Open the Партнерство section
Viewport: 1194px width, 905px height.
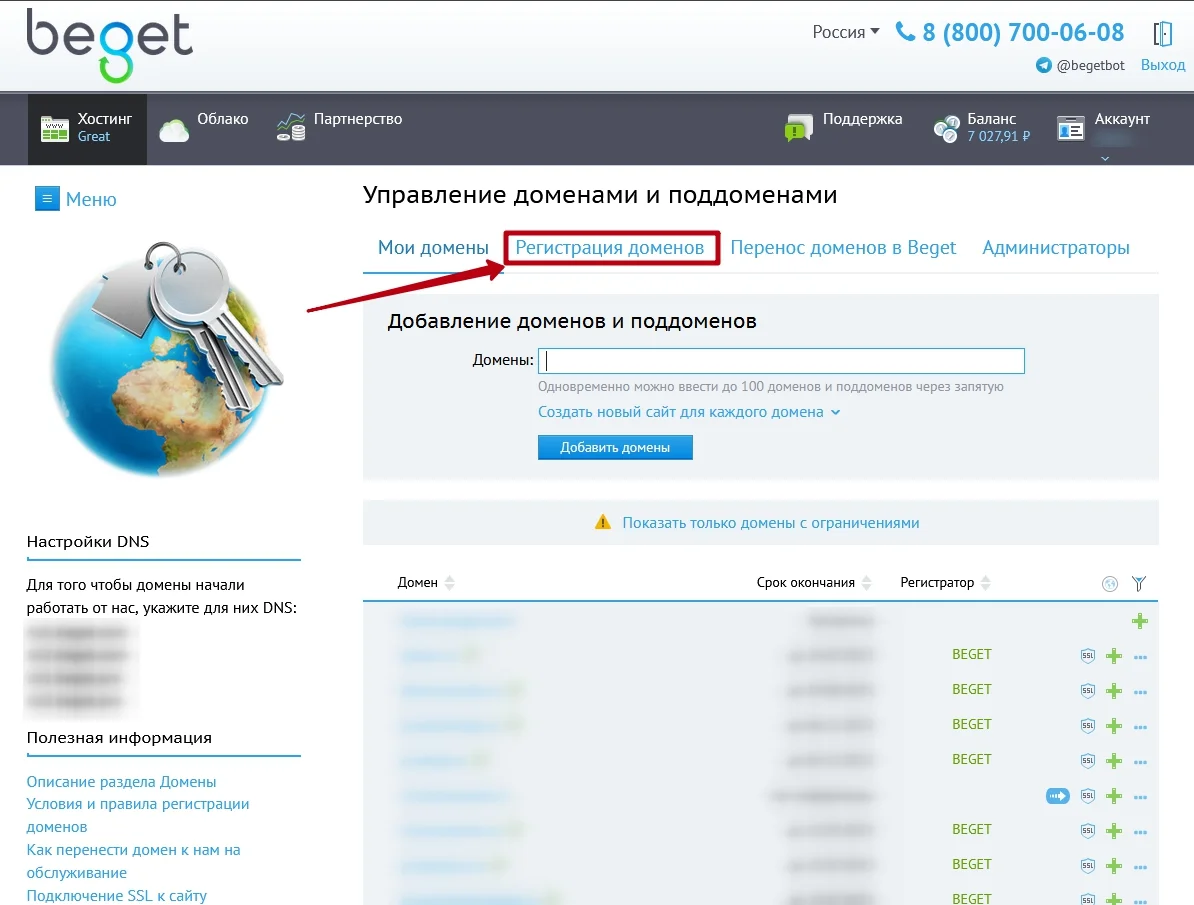[x=340, y=128]
